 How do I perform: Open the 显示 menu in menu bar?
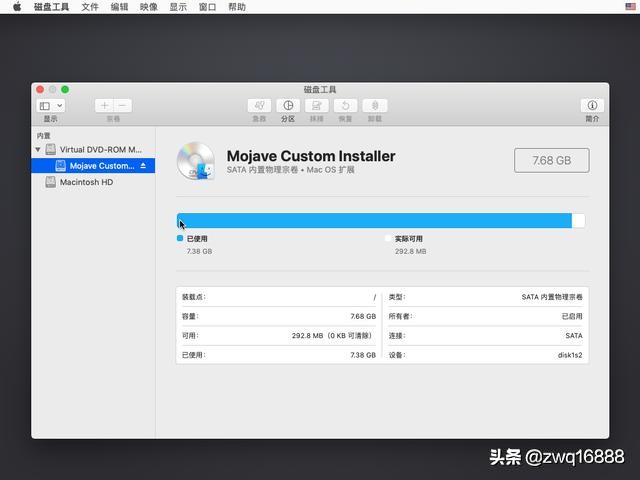[178, 7]
